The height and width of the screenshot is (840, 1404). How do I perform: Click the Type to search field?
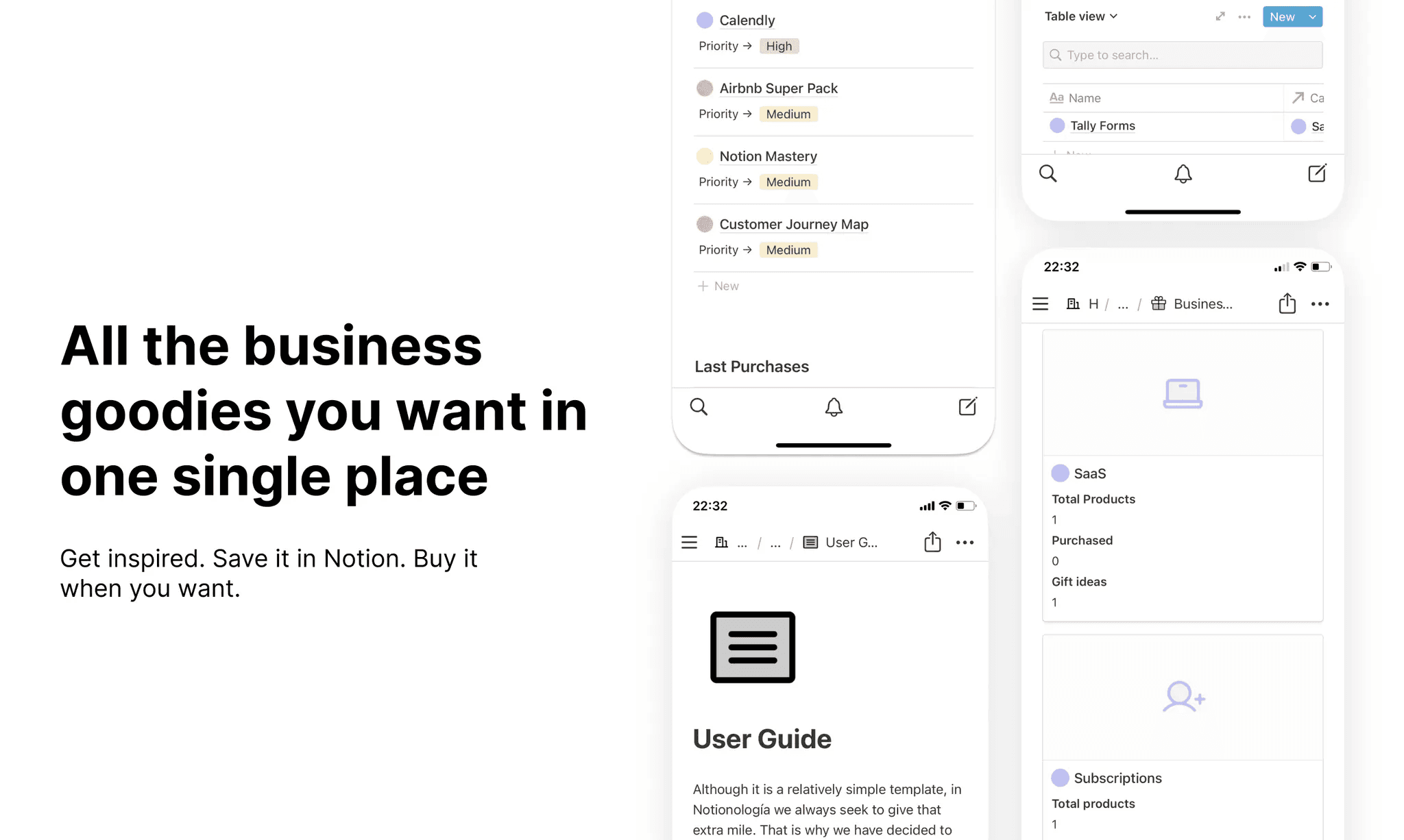point(1182,55)
